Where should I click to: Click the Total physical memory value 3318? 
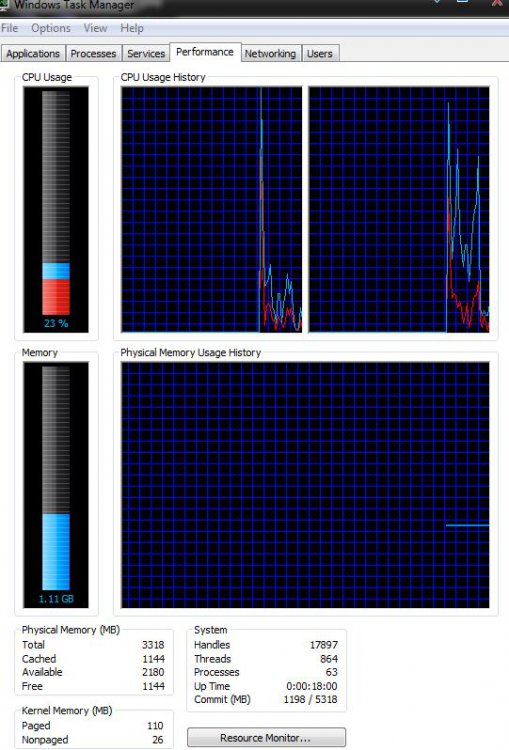153,645
